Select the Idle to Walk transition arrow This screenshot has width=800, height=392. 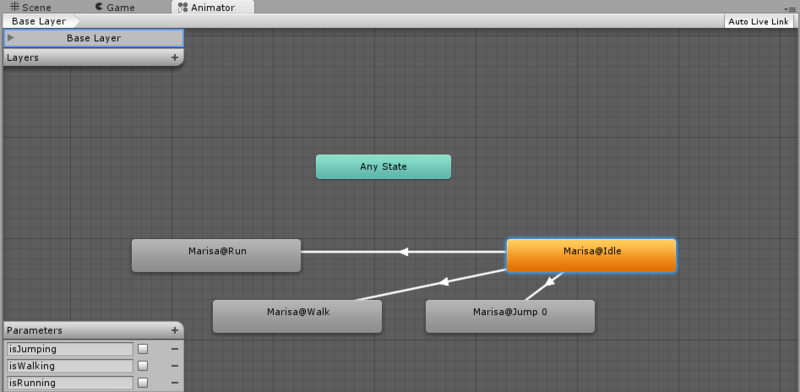point(443,282)
